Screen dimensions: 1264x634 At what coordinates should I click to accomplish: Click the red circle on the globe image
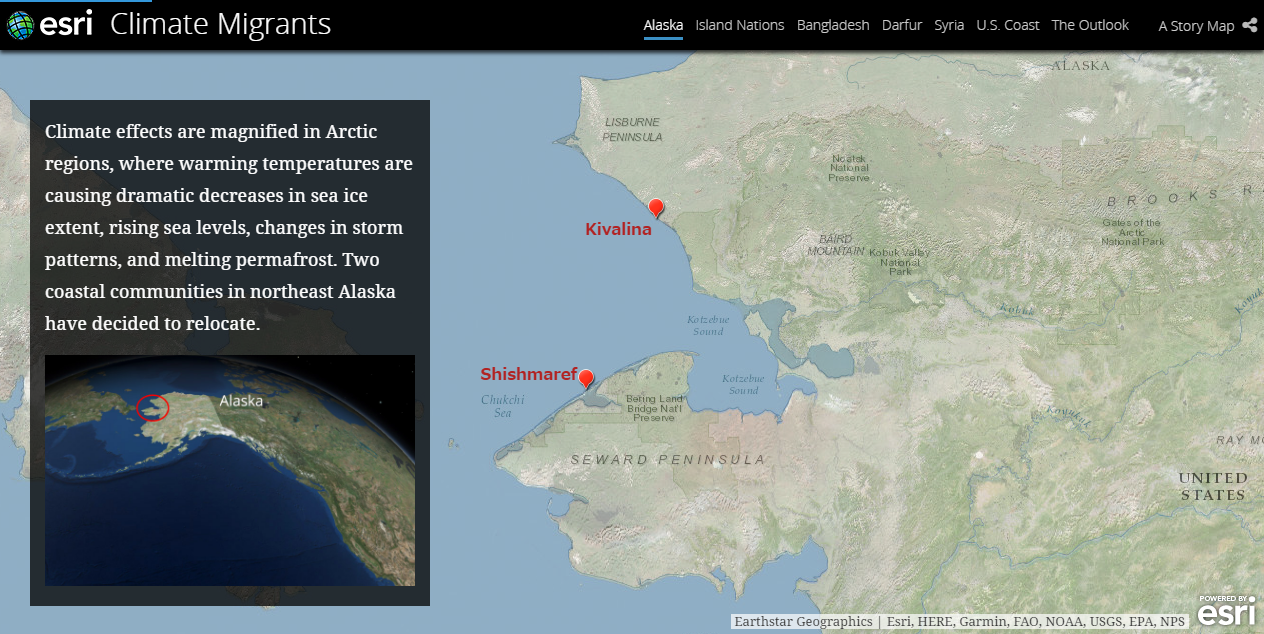tap(153, 407)
